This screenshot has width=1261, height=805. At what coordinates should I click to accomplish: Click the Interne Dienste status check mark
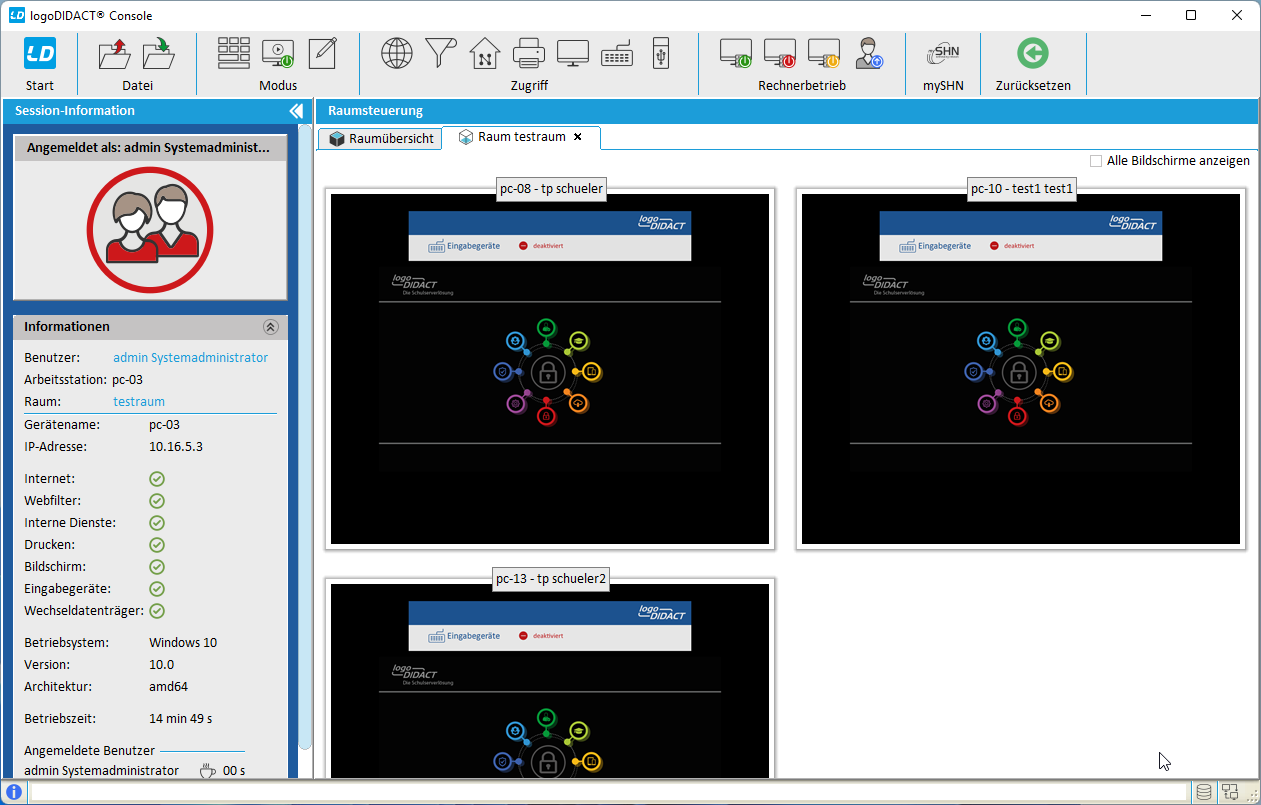157,523
